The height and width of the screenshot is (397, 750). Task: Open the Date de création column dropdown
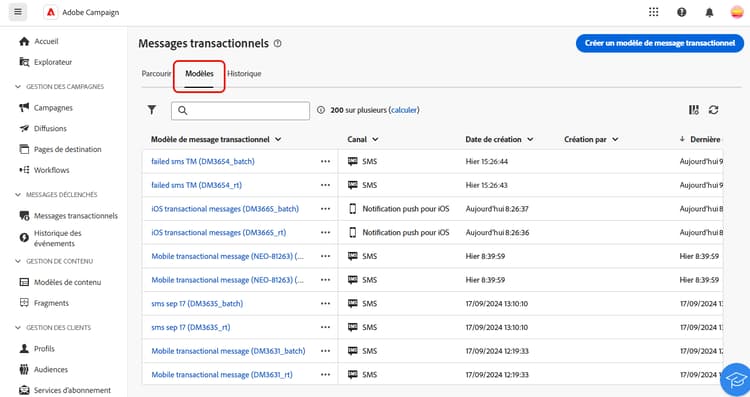pos(530,140)
